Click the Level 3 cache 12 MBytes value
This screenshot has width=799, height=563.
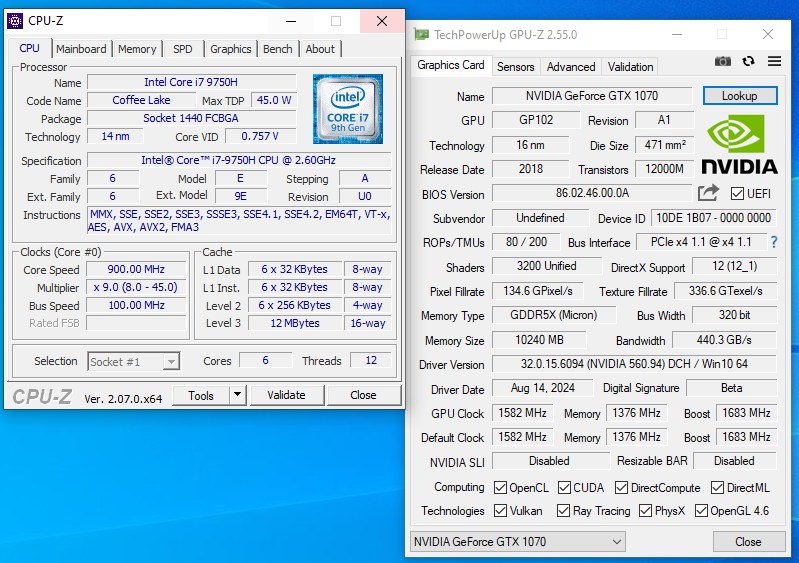[295, 323]
